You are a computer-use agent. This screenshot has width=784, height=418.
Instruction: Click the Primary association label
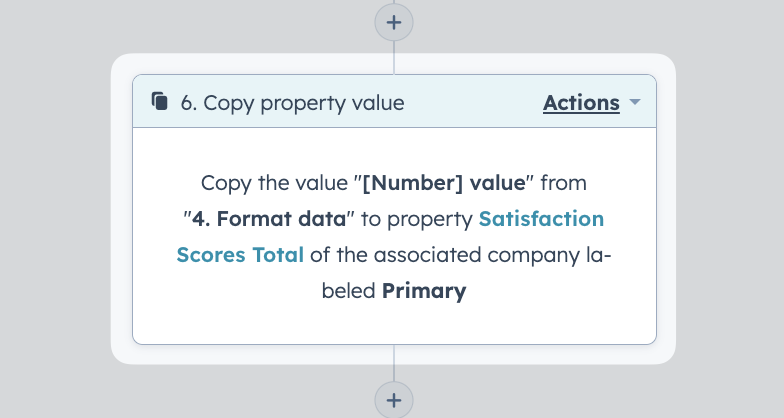(424, 291)
